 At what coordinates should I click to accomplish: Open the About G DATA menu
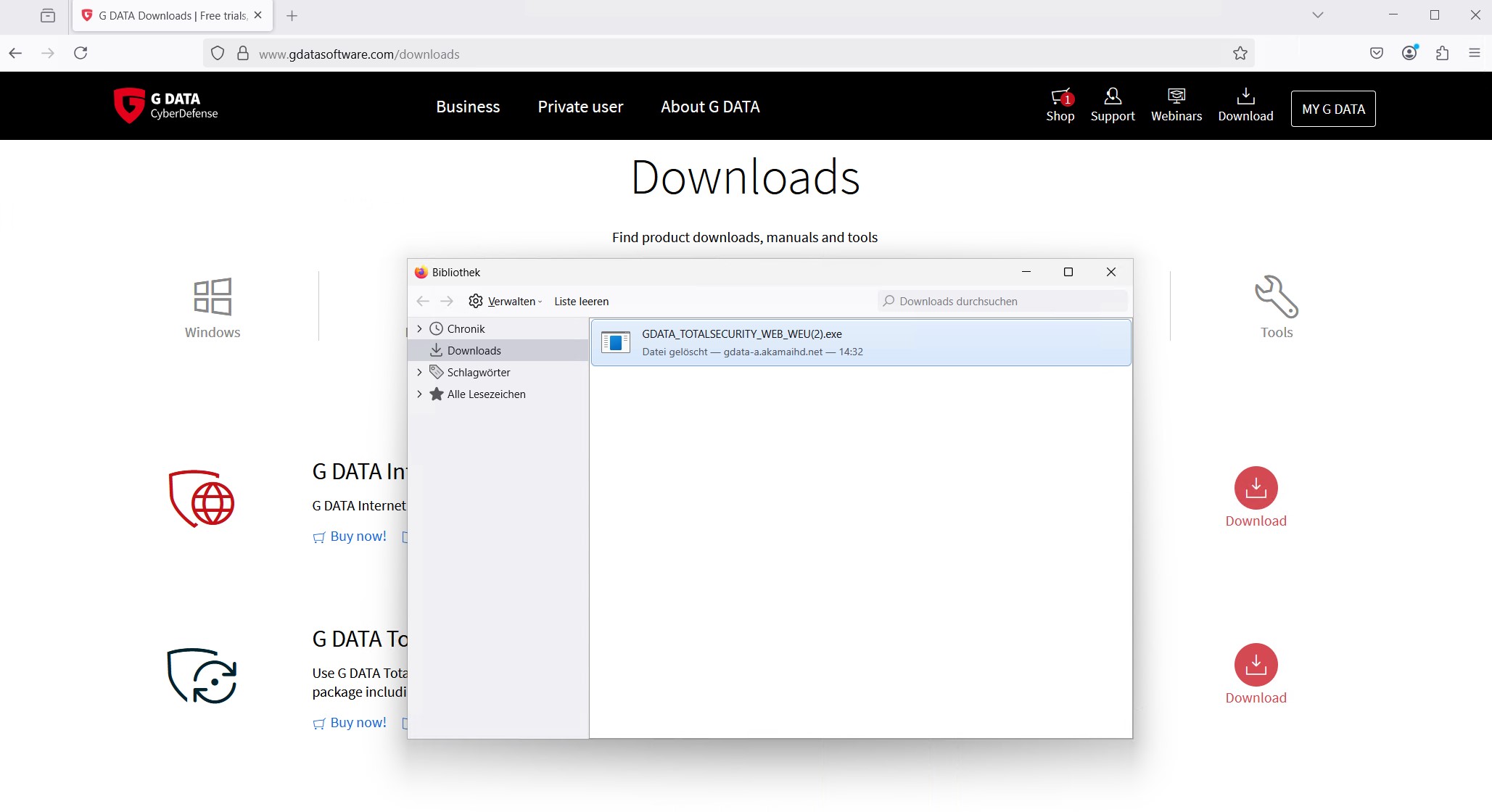[710, 107]
